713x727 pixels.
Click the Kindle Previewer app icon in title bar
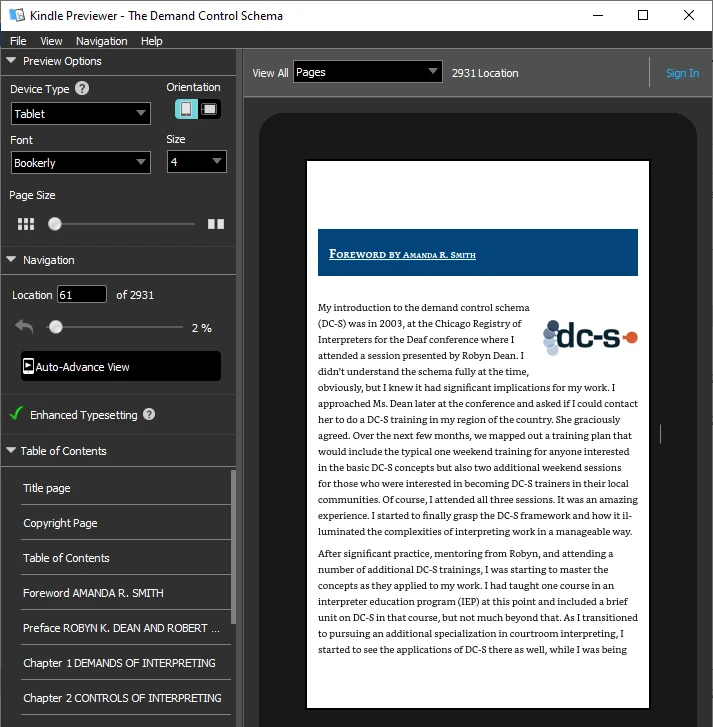click(17, 15)
